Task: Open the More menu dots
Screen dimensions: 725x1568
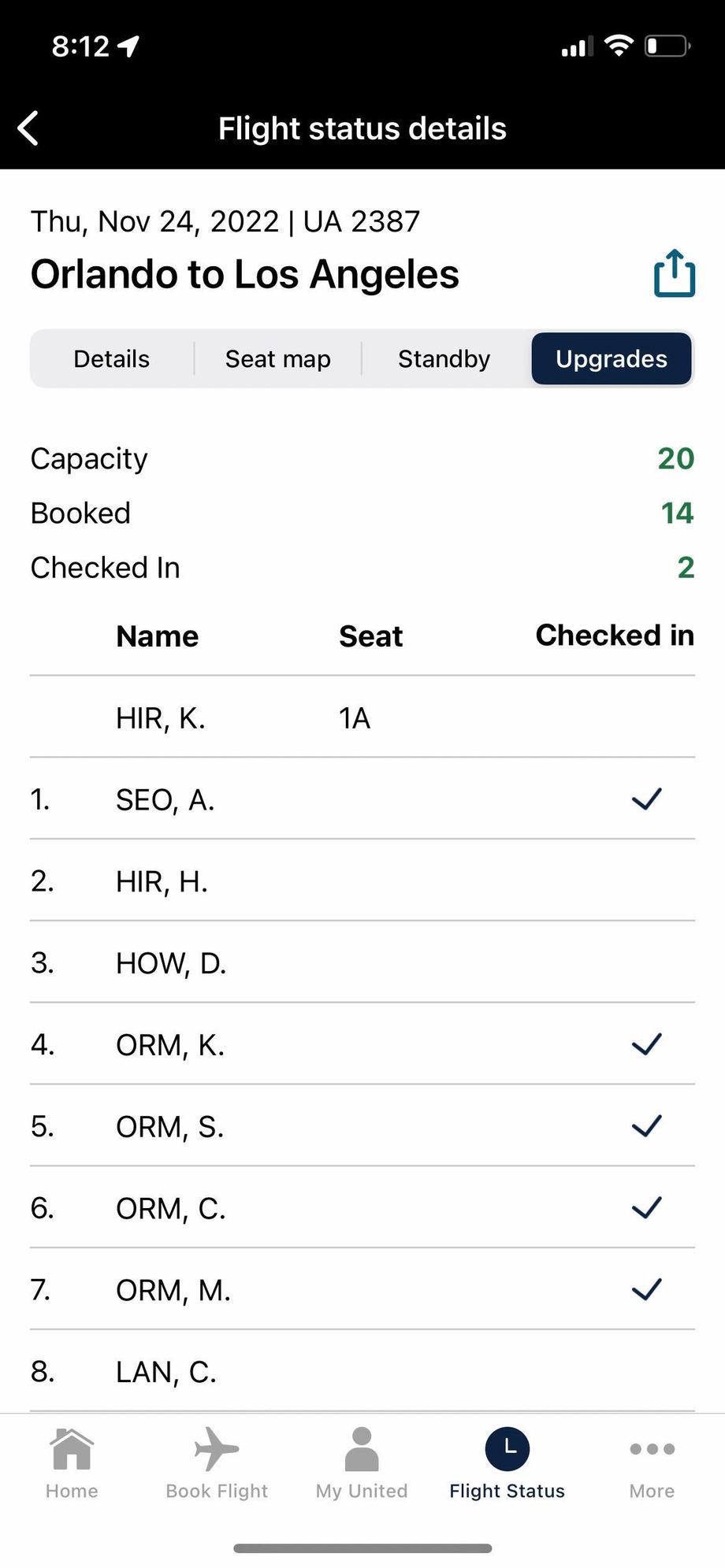Action: [652, 1448]
